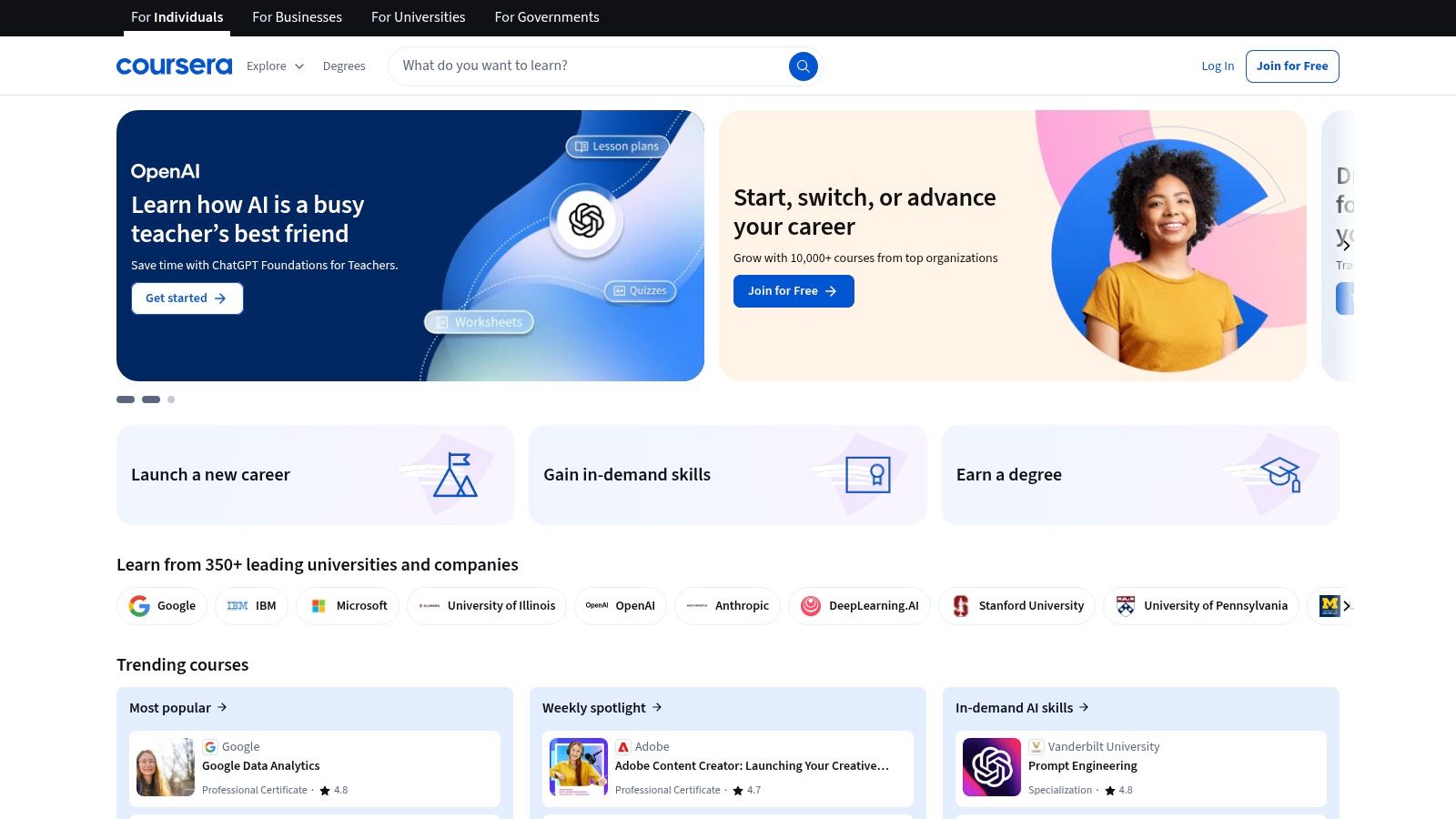Open the Log In page
Image resolution: width=1456 pixels, height=819 pixels.
click(1218, 66)
